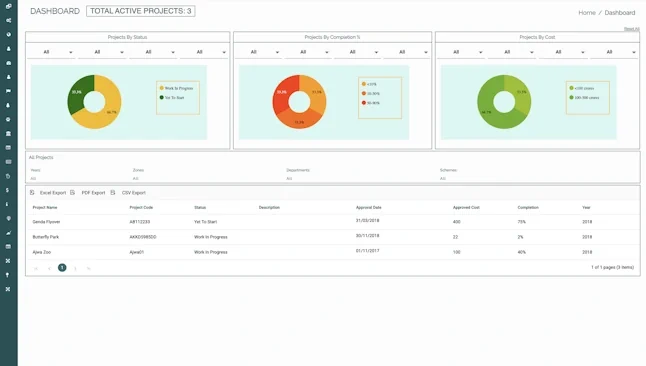Click the line chart icon in the sidebar

point(8,232)
